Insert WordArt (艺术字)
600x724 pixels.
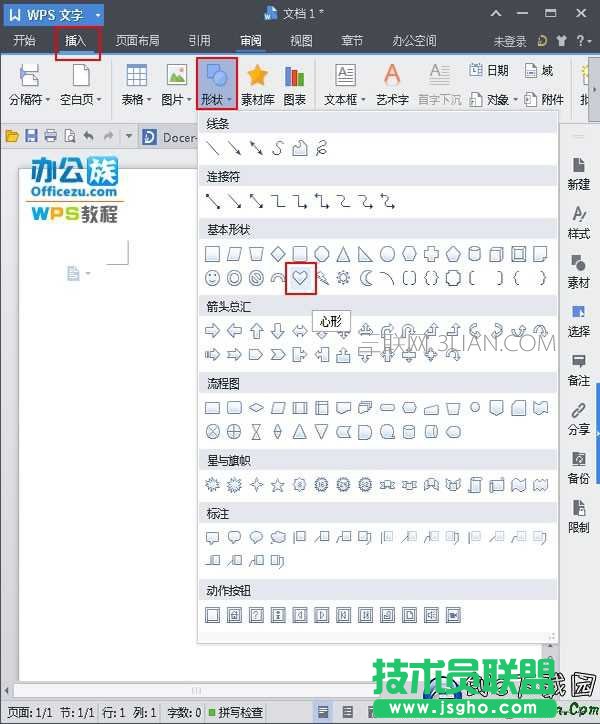click(x=392, y=84)
